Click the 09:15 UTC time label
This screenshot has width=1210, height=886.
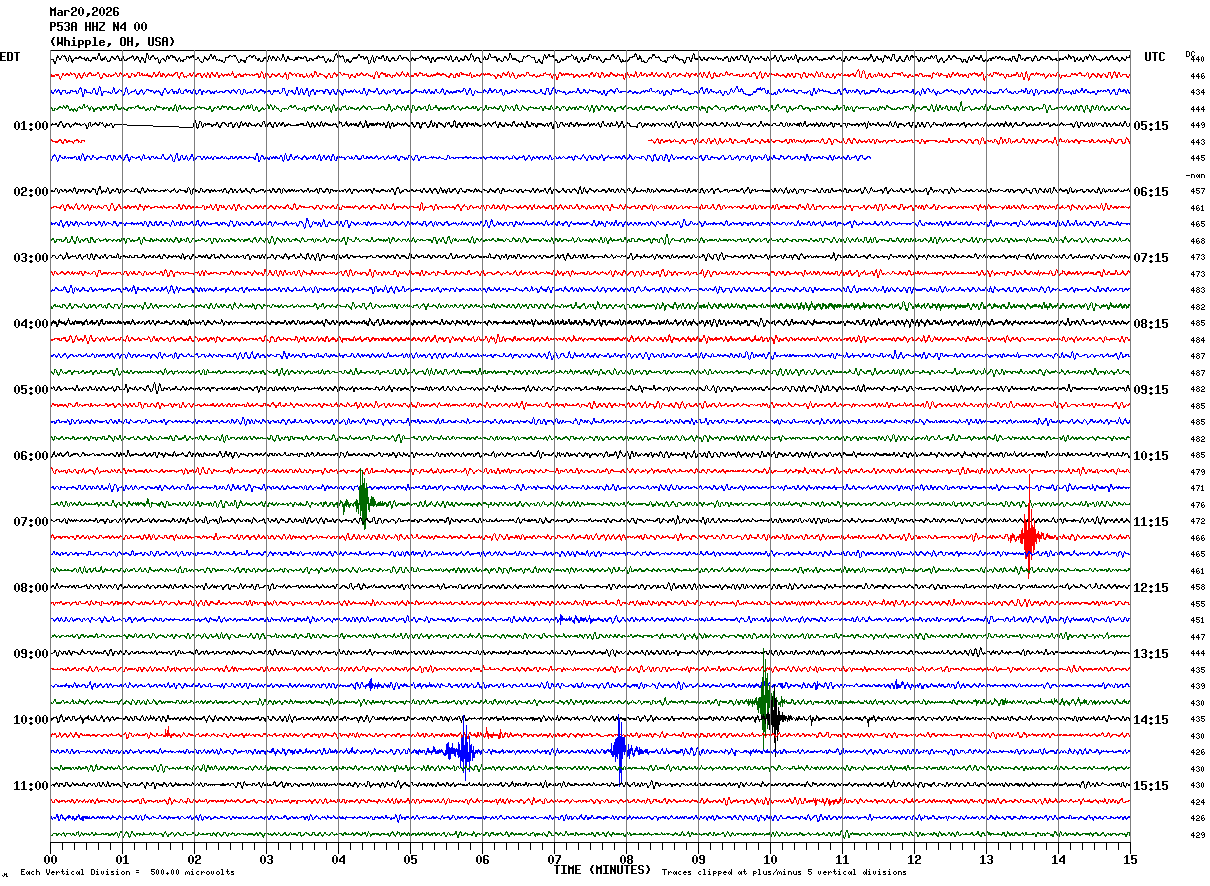[x=1151, y=390]
